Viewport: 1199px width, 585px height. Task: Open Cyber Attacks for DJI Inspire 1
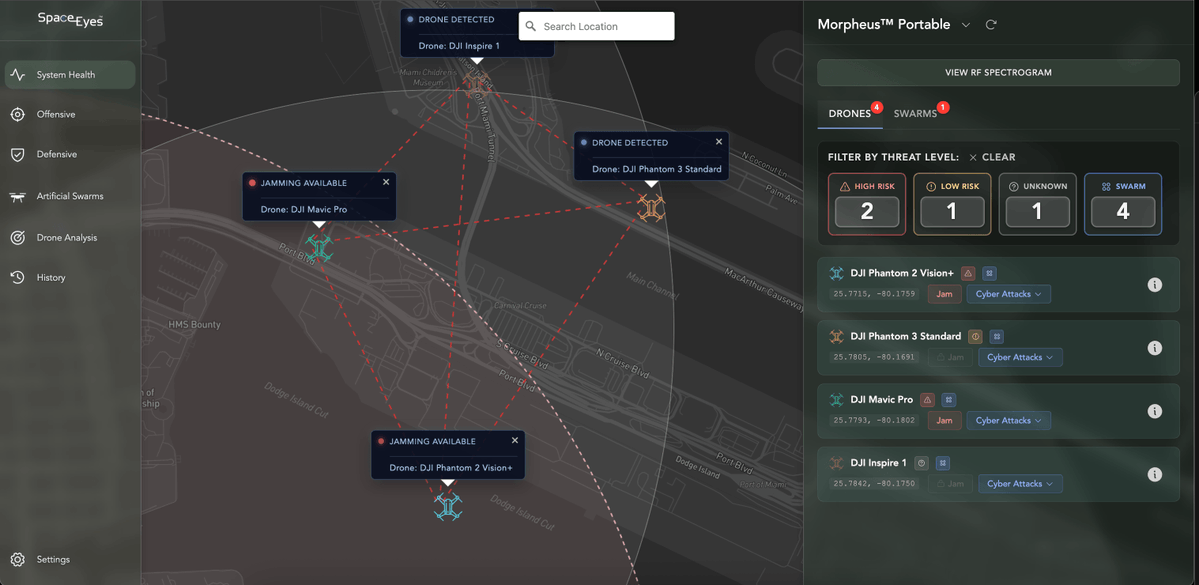(x=1020, y=484)
